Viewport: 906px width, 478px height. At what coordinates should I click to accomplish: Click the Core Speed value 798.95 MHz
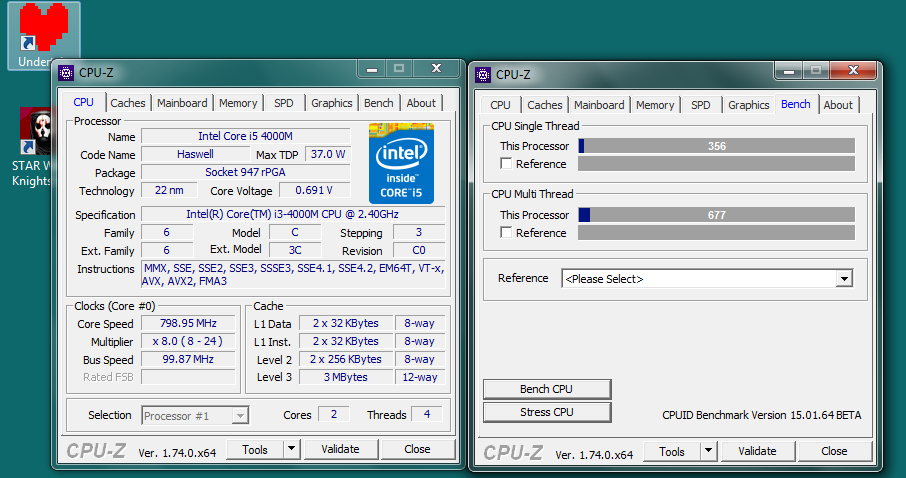(188, 323)
